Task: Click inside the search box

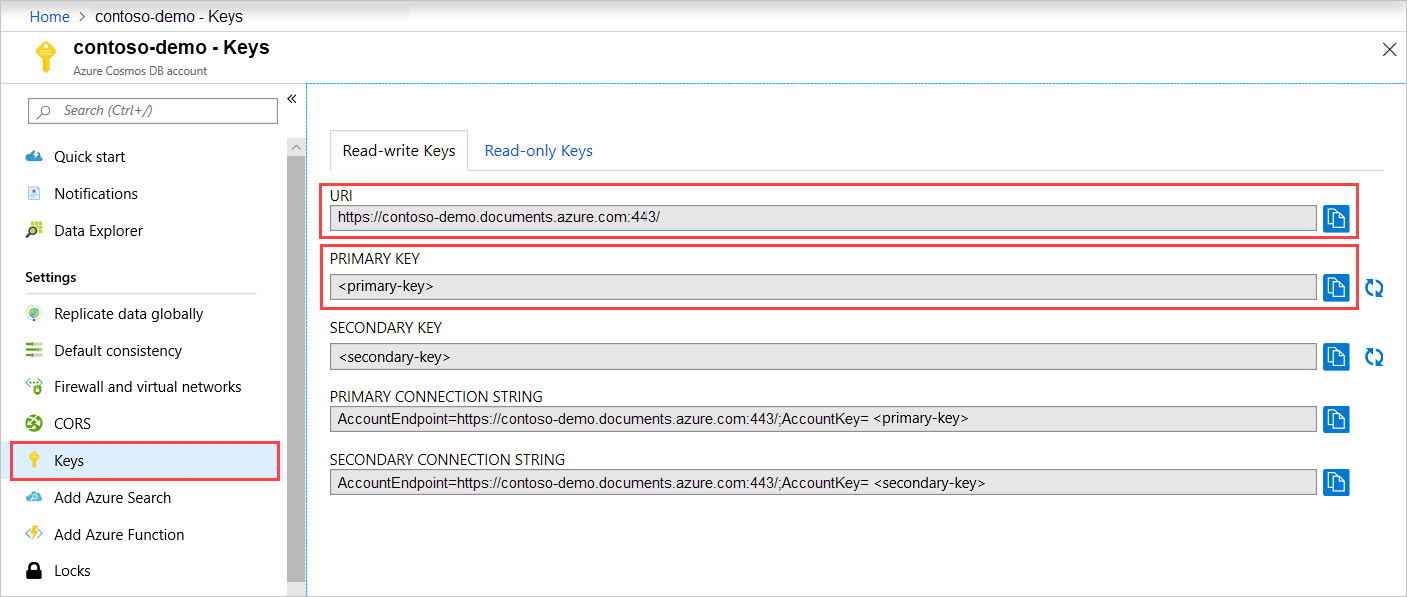Action: click(152, 110)
